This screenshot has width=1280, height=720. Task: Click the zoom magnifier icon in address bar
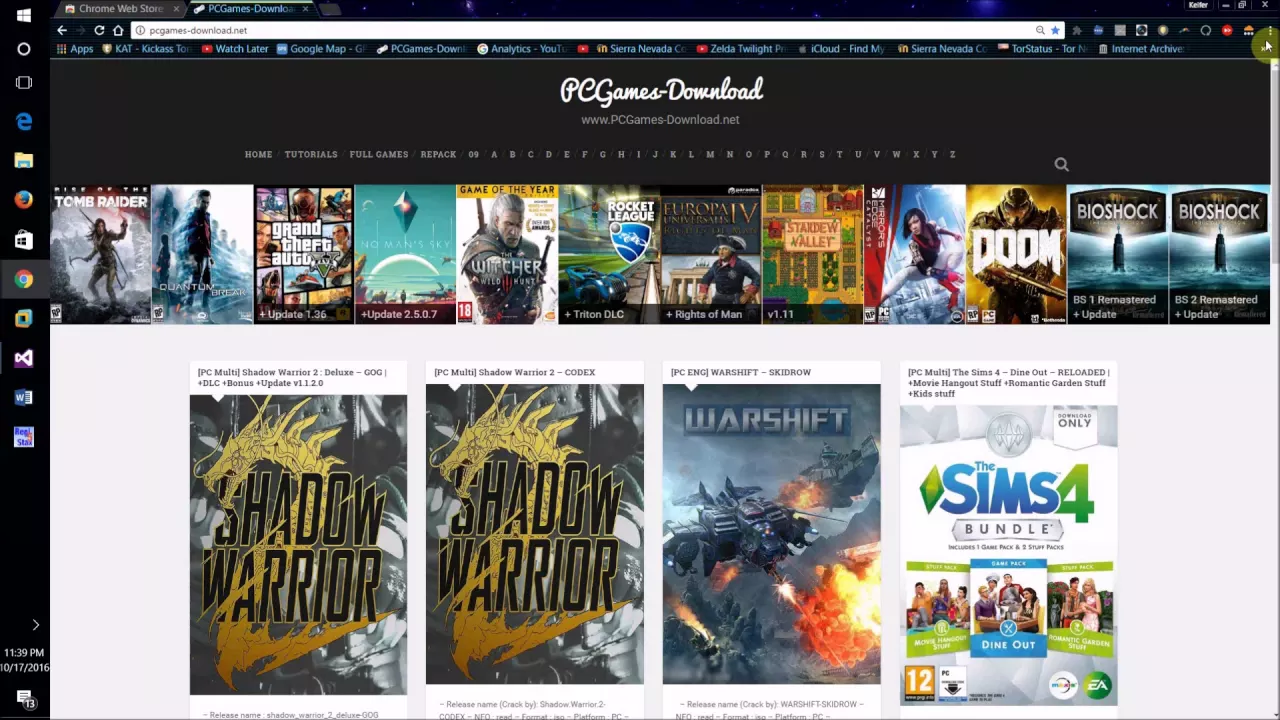[1040, 30]
